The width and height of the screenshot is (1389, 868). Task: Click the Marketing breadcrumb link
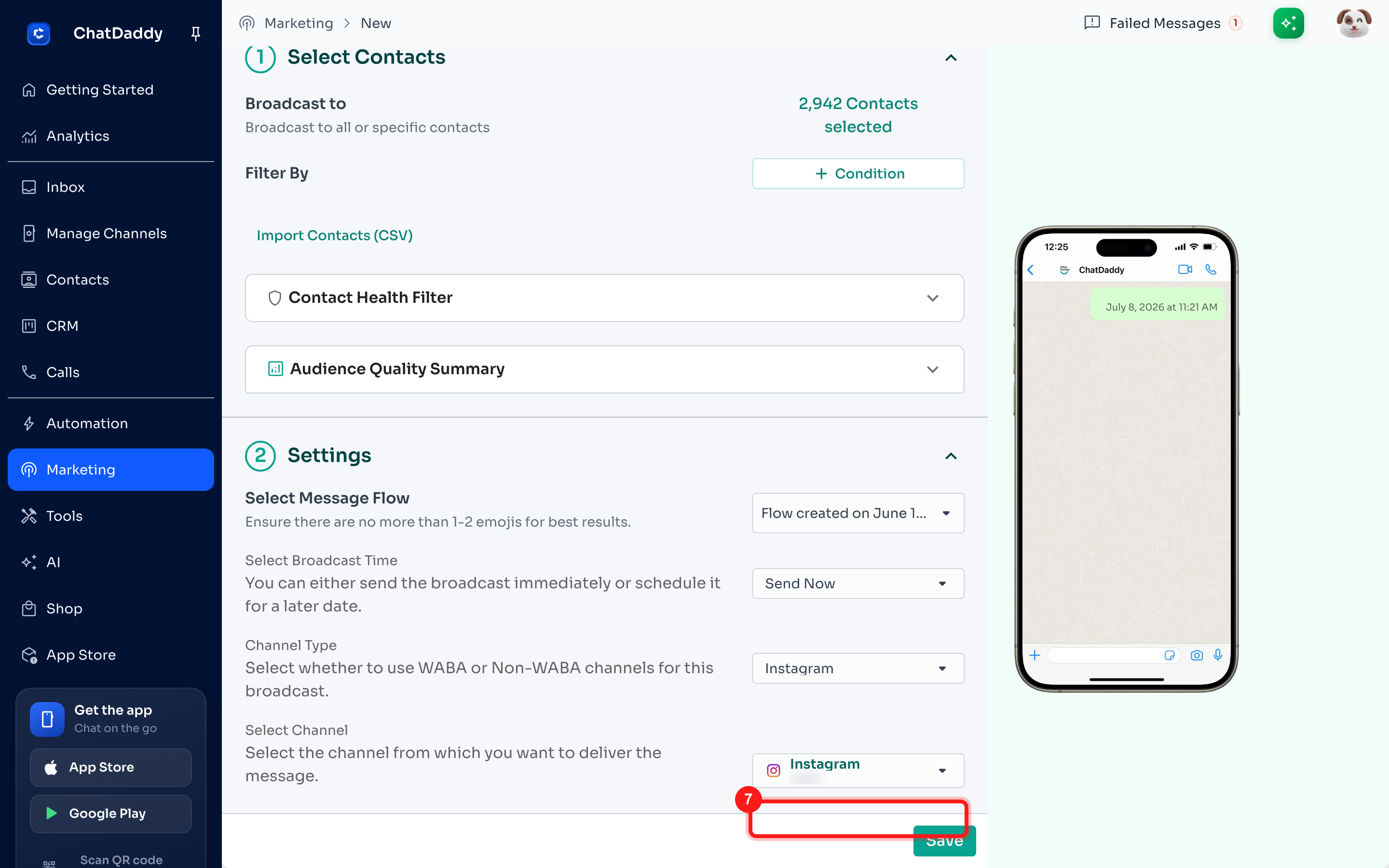pos(299,23)
